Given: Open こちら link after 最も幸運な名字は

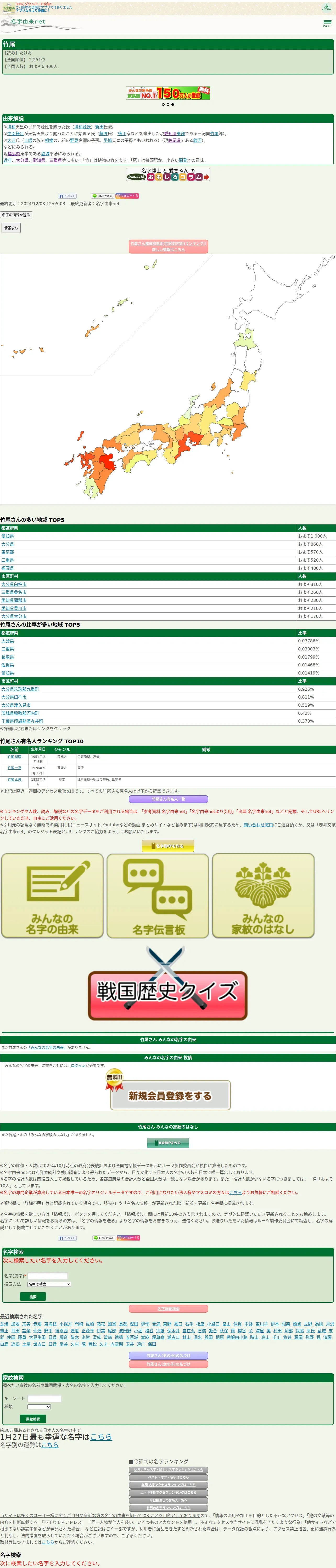Looking at the screenshot, I should click(101, 1437).
